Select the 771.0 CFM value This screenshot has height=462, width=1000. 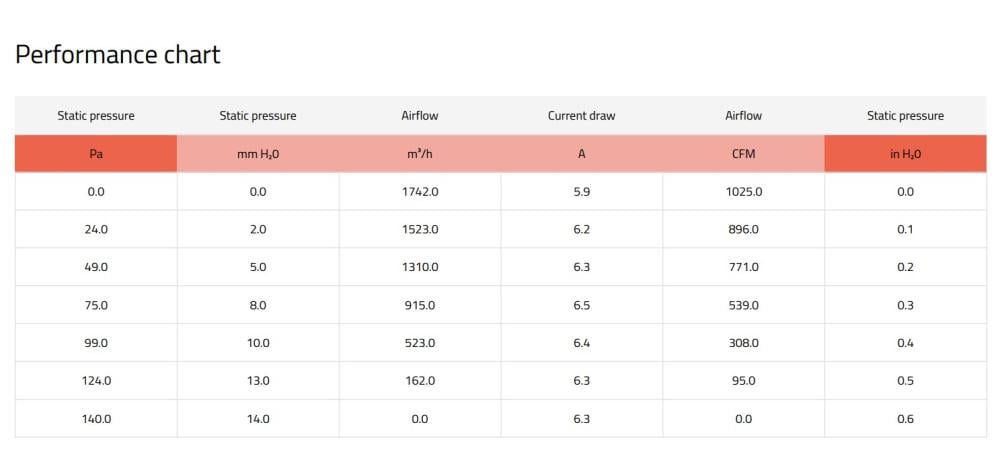click(743, 268)
